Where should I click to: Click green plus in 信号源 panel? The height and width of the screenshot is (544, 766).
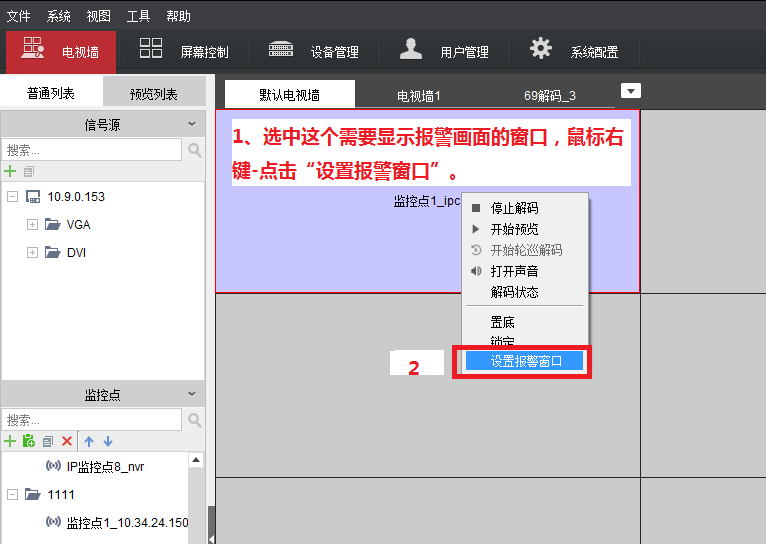point(11,171)
